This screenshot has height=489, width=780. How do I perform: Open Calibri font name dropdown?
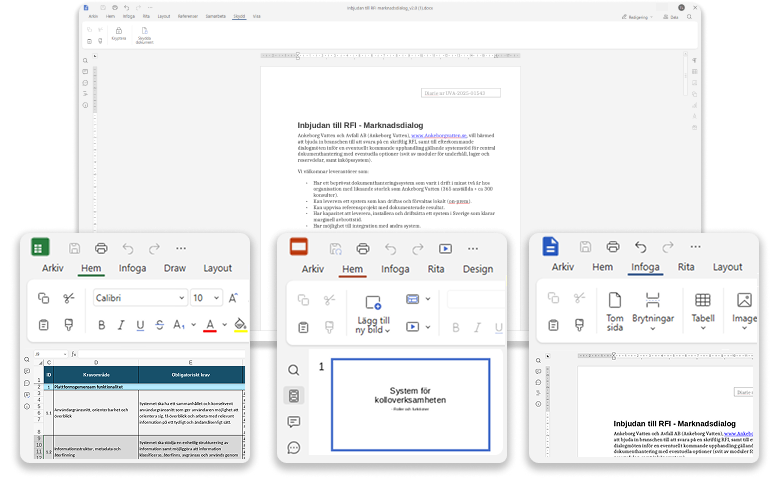[181, 298]
